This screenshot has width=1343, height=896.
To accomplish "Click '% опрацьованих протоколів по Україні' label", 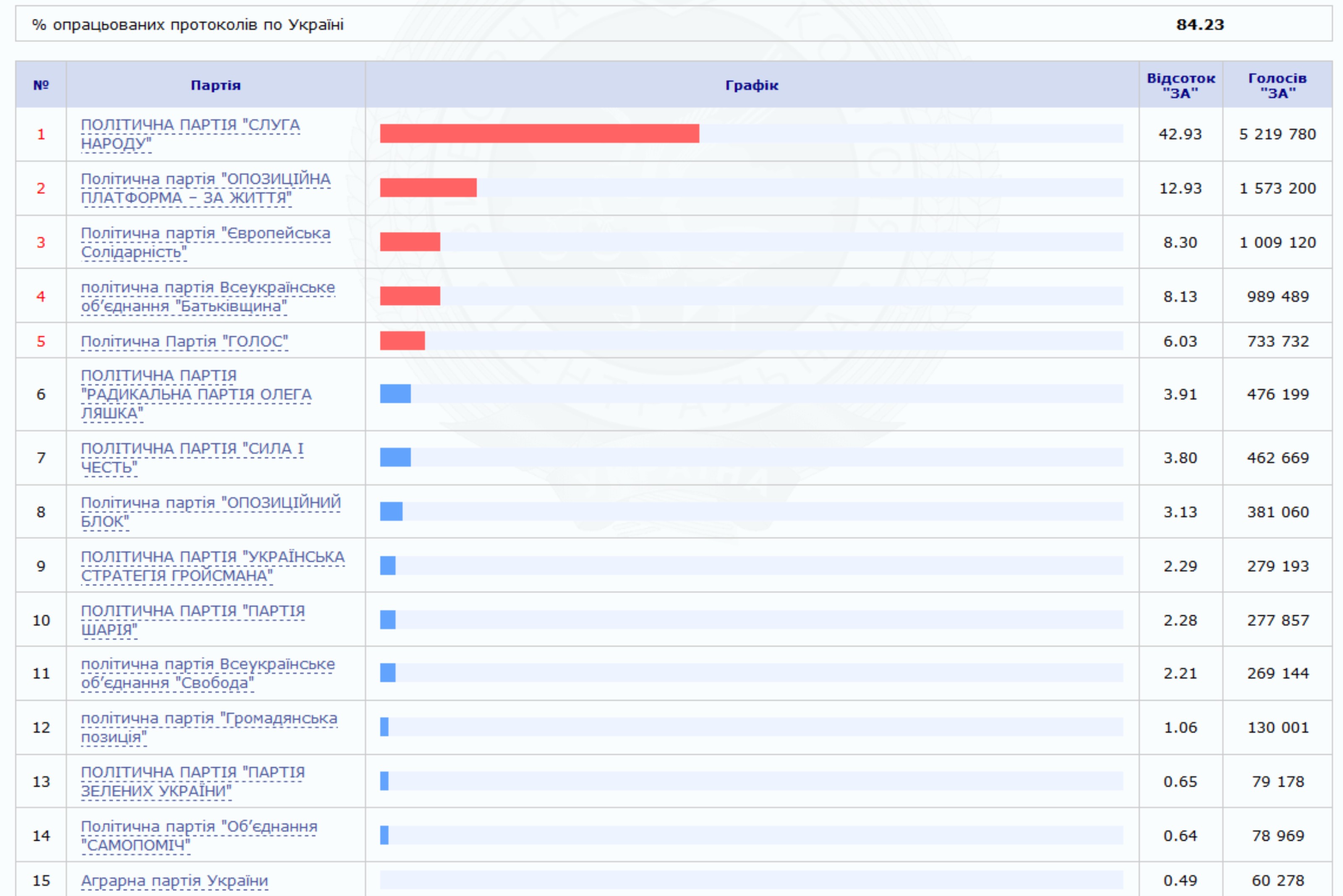I will (188, 25).
